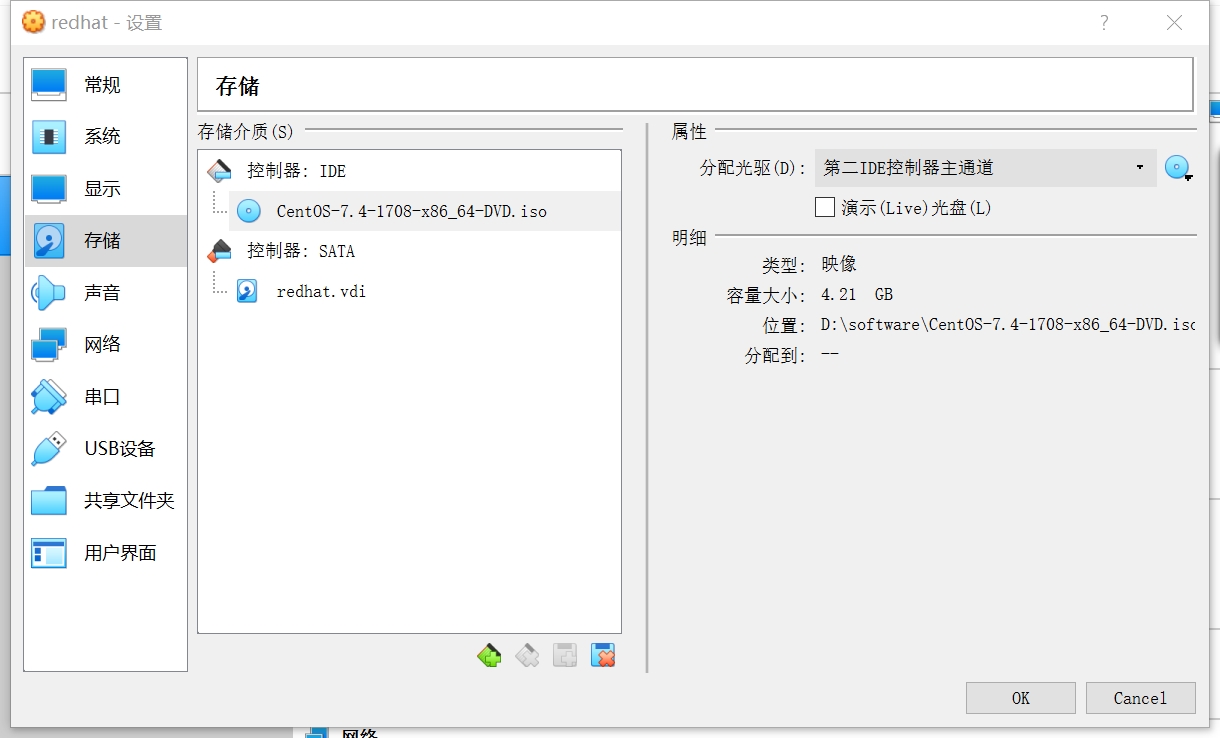Click the Cancel button
This screenshot has width=1220, height=738.
(1140, 698)
